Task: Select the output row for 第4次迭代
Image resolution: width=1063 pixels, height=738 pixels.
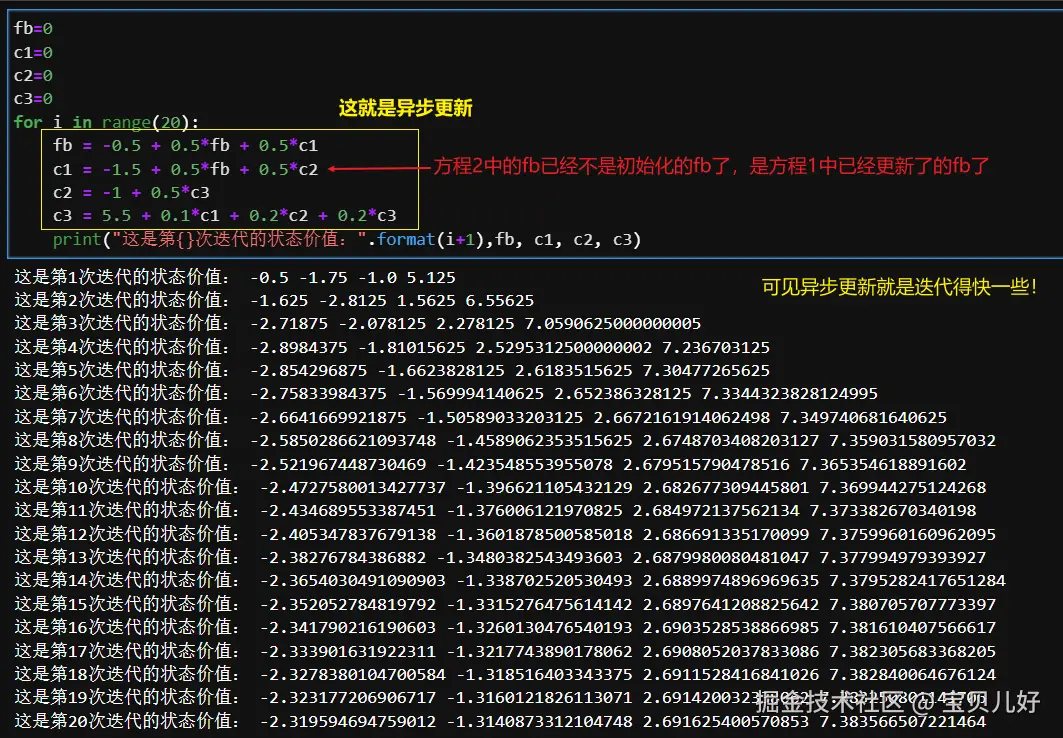Action: tap(392, 347)
